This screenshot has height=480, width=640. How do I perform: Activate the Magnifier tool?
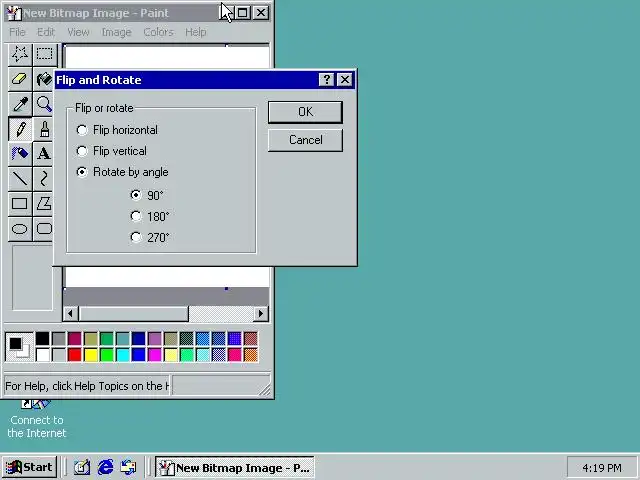click(x=43, y=104)
